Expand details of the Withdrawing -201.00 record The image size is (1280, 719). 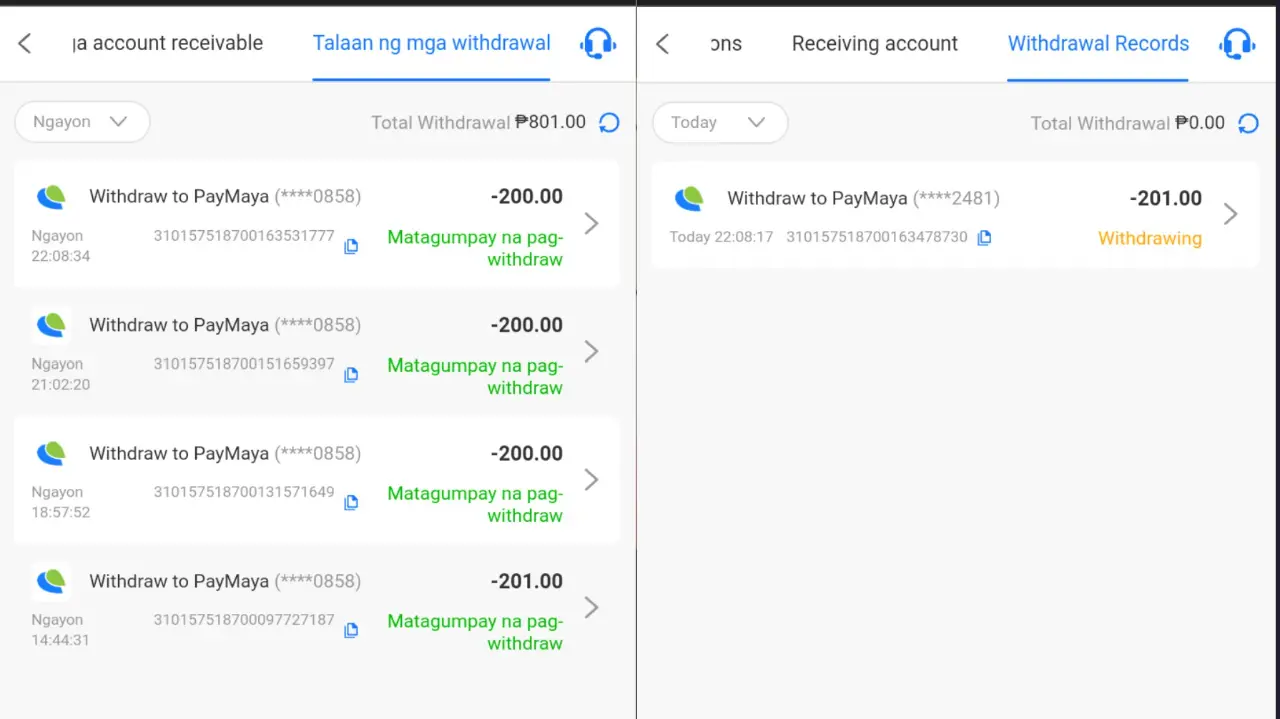(1231, 214)
